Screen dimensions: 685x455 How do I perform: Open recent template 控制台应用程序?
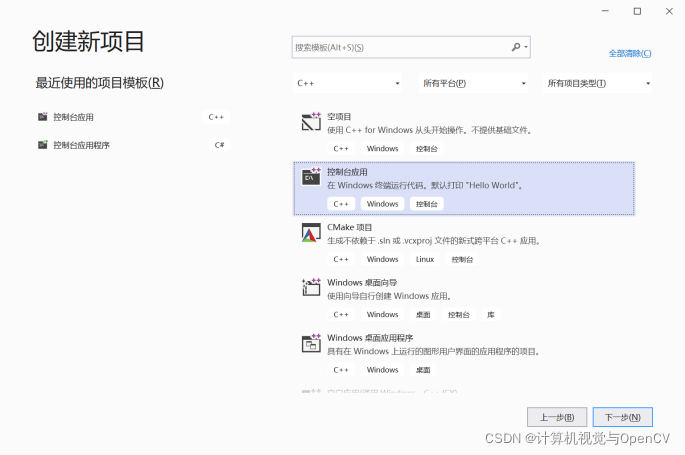point(133,145)
